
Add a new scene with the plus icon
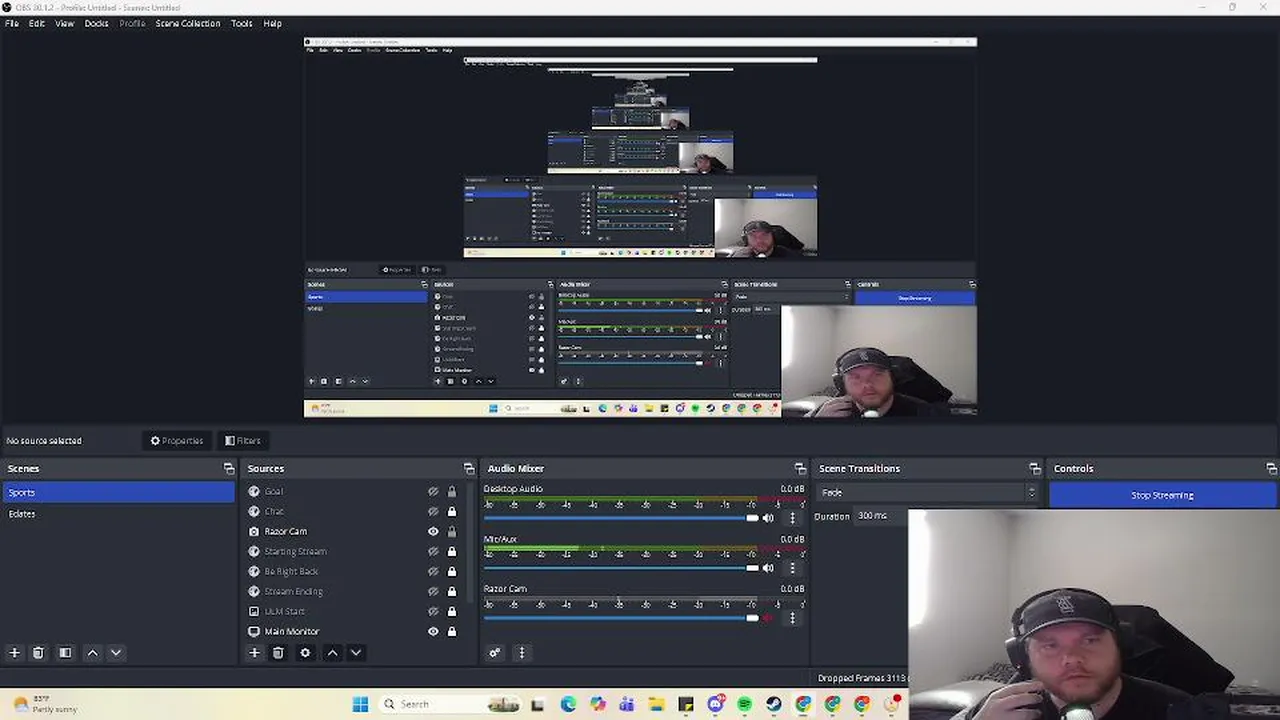14,653
